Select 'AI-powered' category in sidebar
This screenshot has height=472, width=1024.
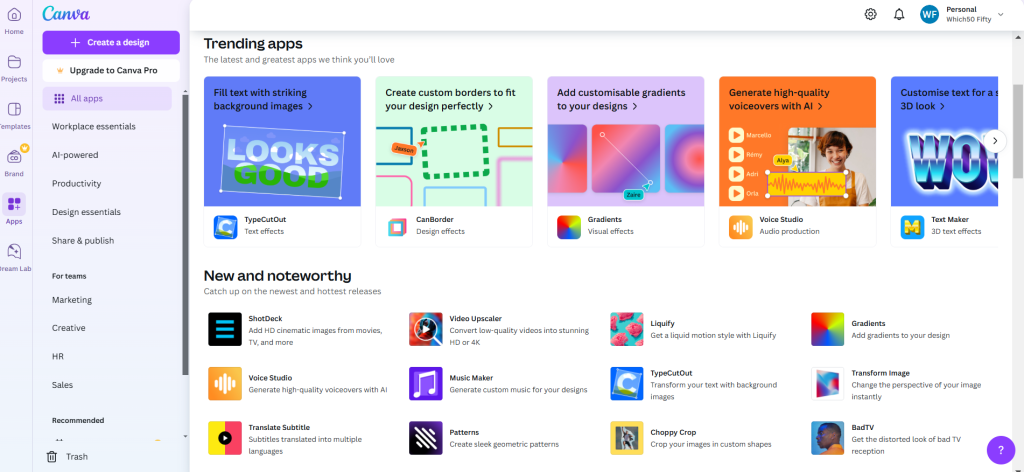[75, 155]
